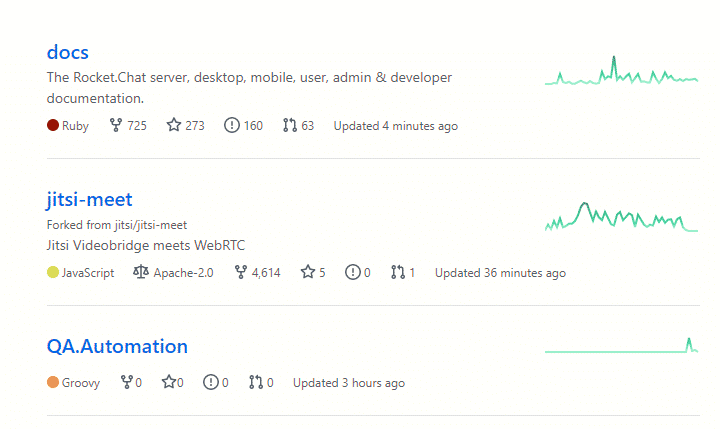
Task: Click the Groovy language color dot
Action: point(53,382)
